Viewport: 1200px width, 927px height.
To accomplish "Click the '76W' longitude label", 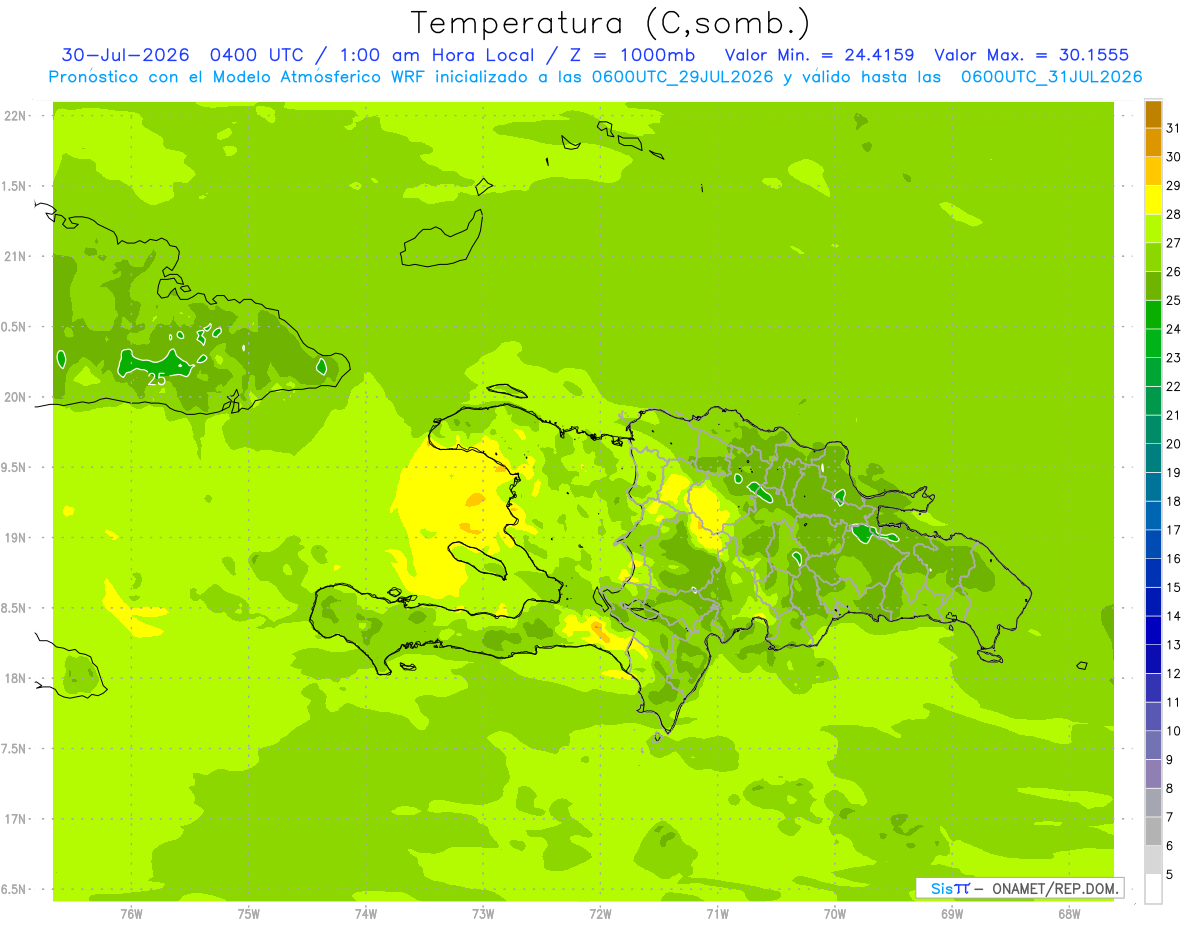I will pyautogui.click(x=131, y=913).
